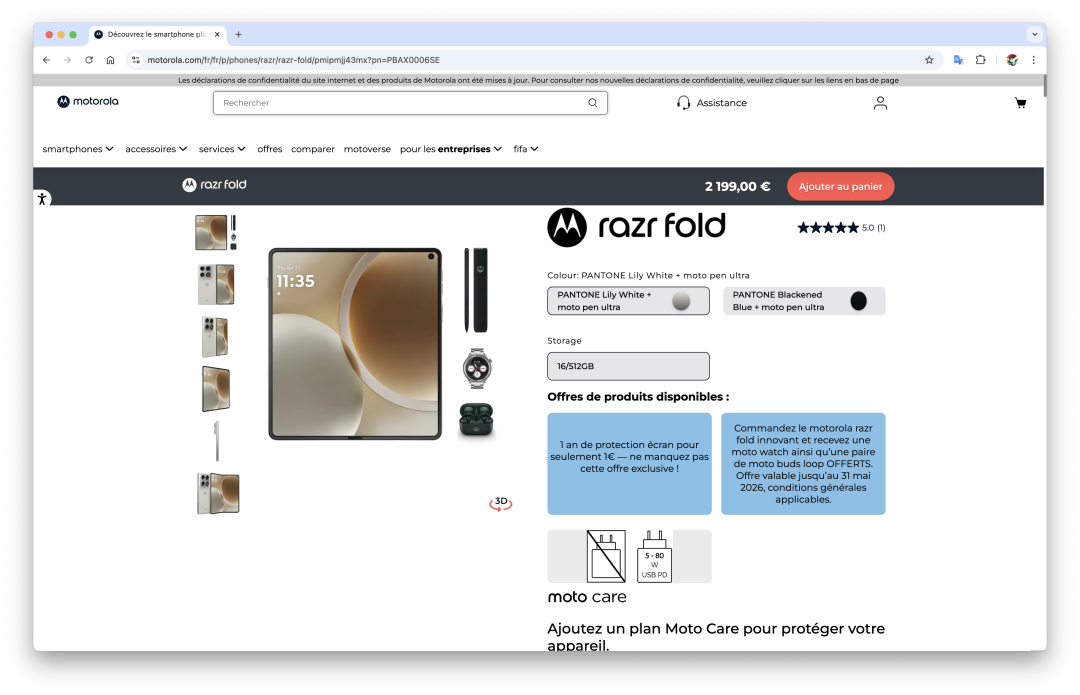1080x695 pixels.
Task: Click the moto watch and buds loop offer
Action: tap(803, 464)
